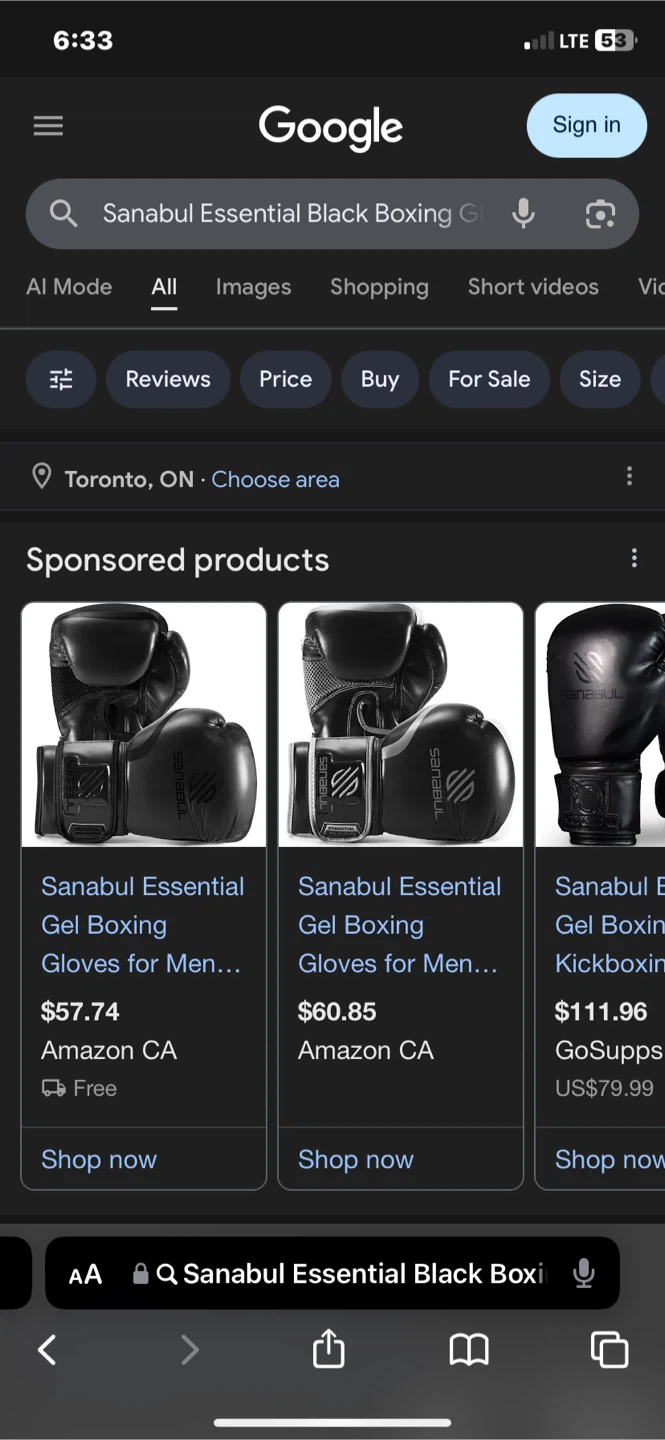Navigate back with Safari's back arrow

click(x=47, y=1349)
